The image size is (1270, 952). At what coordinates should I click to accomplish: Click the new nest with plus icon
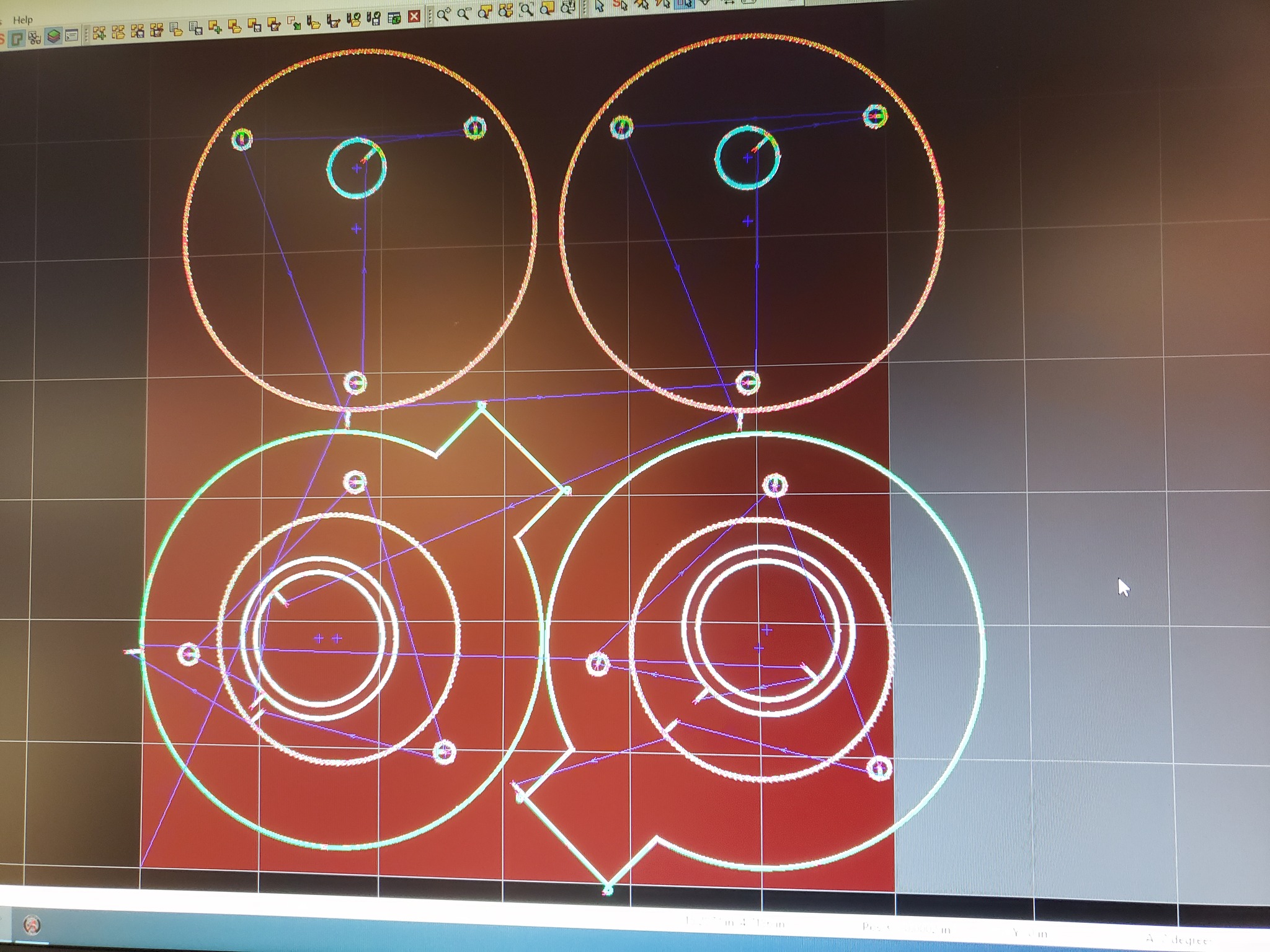click(99, 33)
